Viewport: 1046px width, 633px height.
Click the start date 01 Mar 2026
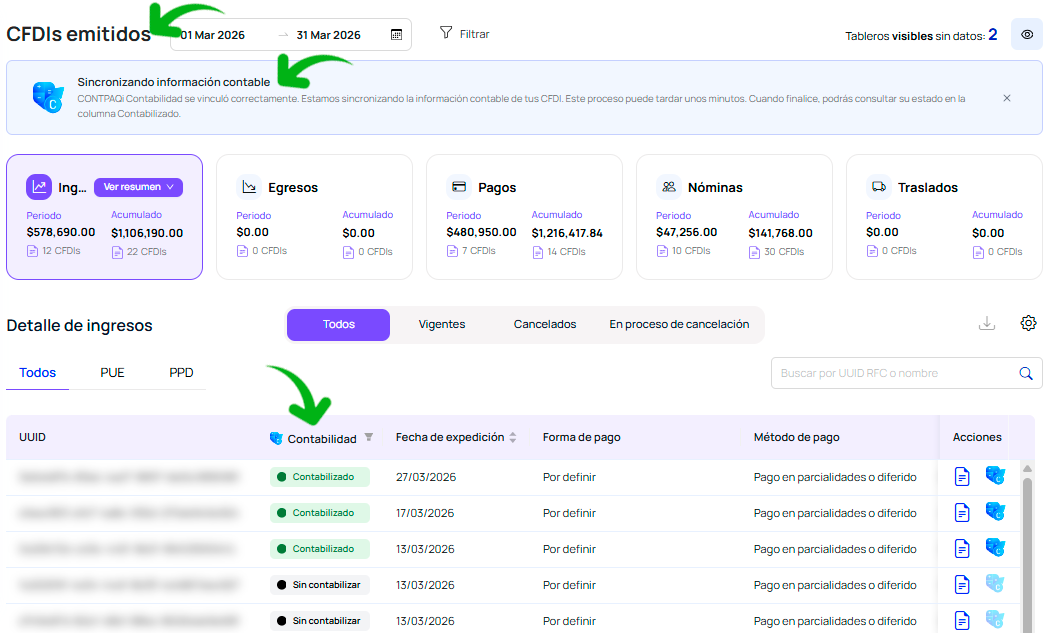point(213,35)
